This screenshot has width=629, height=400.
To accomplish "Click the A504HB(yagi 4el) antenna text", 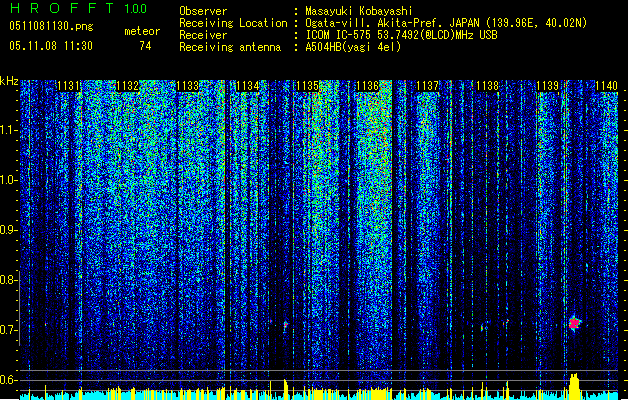I will coord(353,47).
